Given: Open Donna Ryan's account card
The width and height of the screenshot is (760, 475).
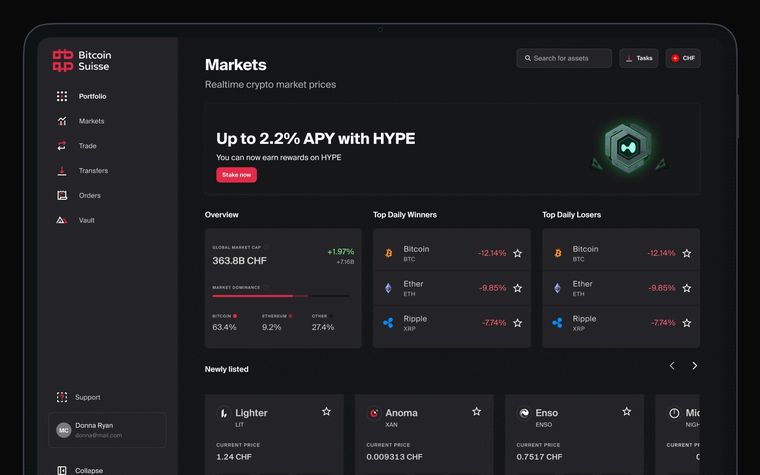Looking at the screenshot, I should [107, 430].
